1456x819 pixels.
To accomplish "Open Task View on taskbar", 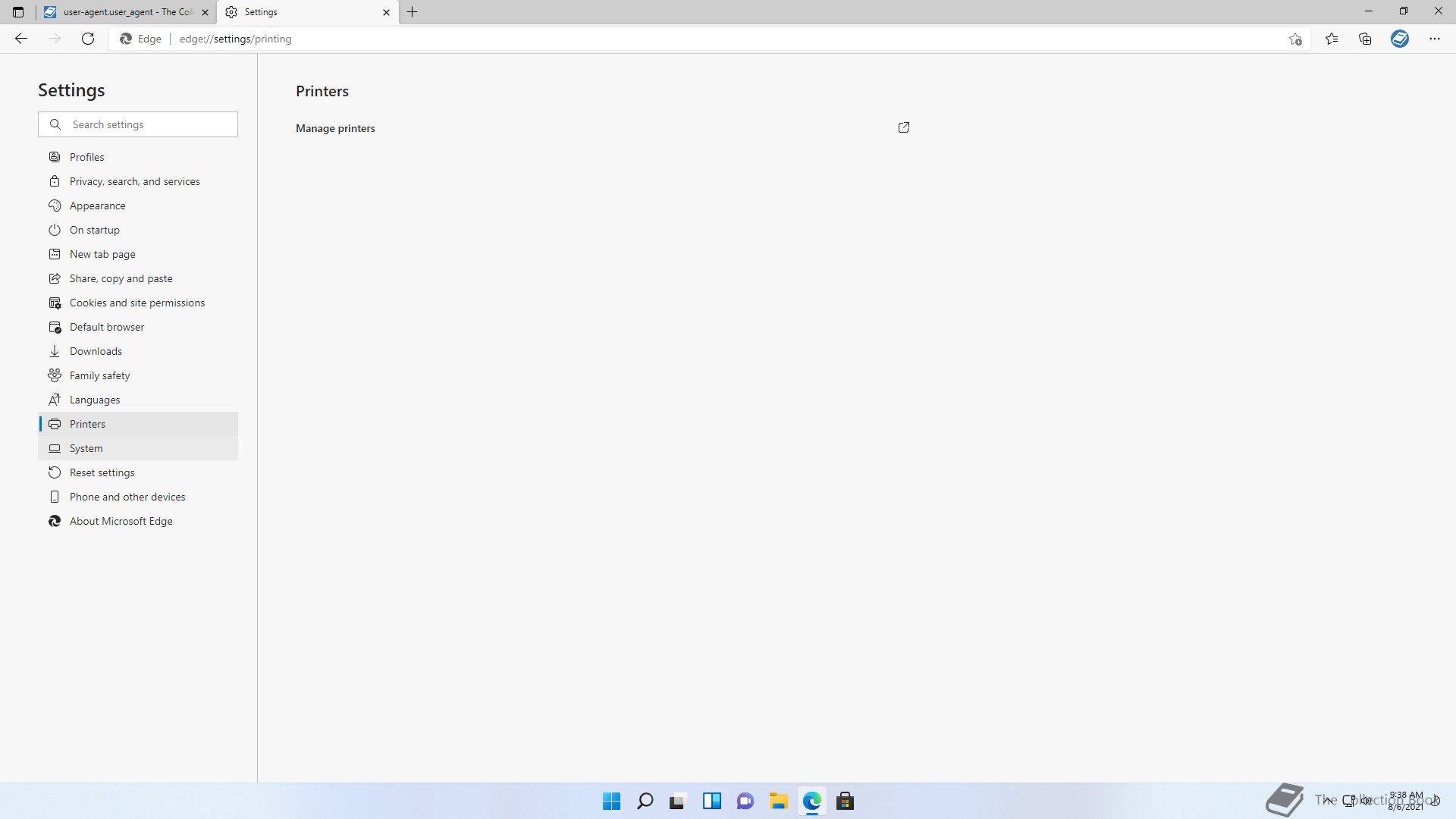I will (678, 801).
